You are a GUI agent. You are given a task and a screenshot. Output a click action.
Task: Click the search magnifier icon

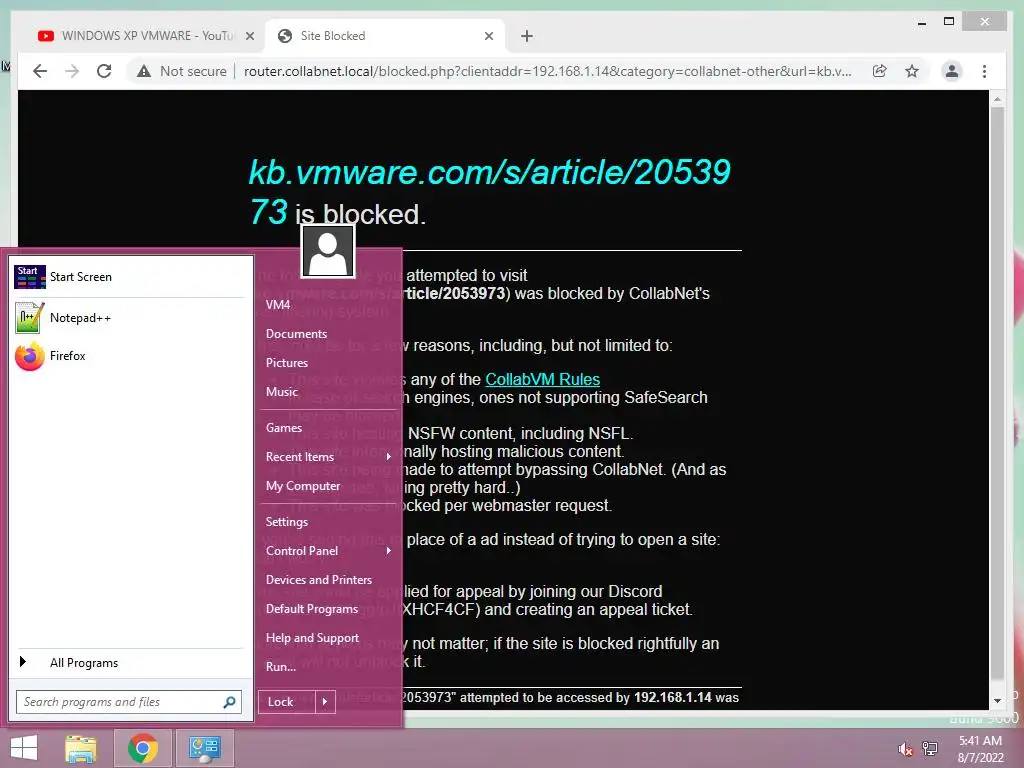229,702
